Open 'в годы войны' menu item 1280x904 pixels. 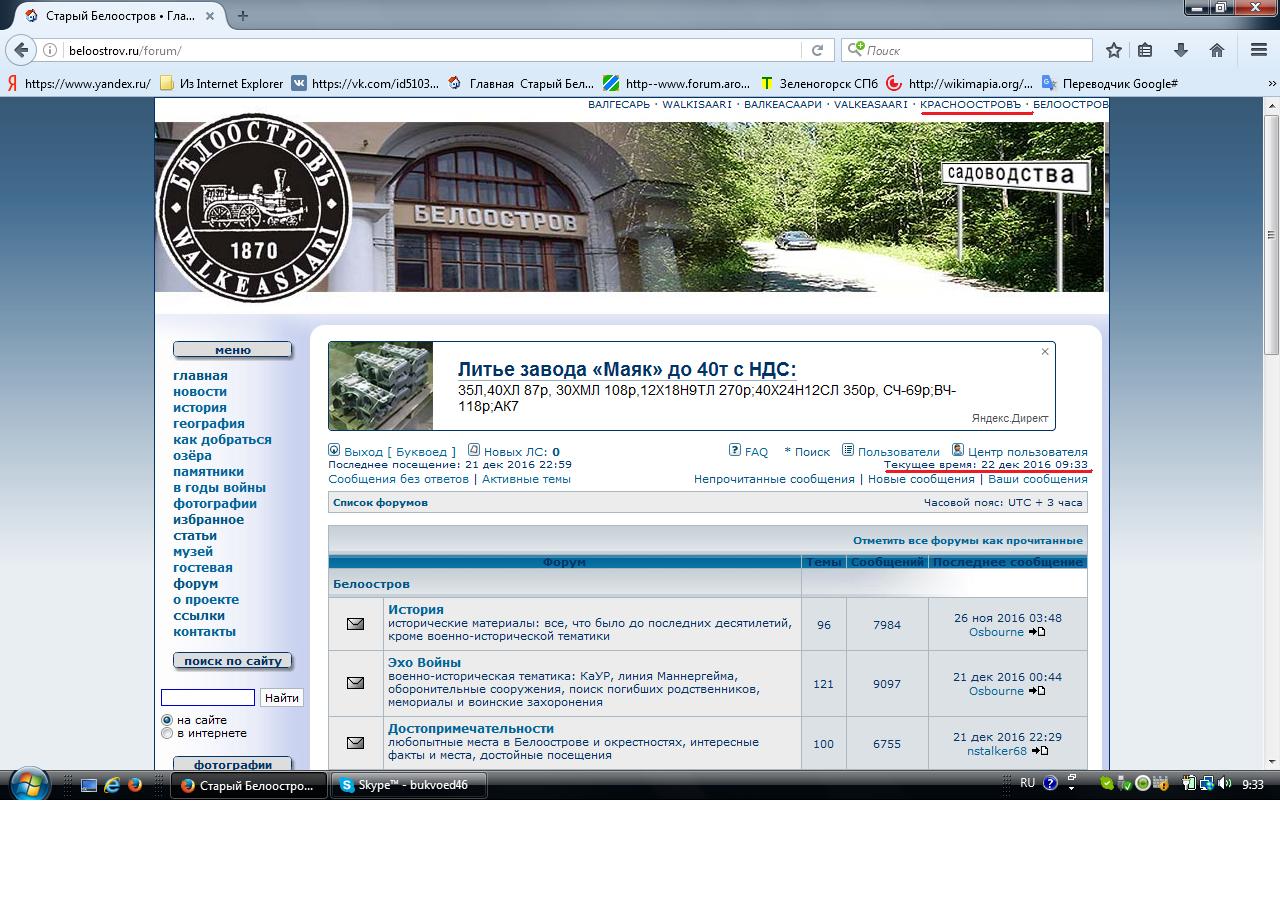[x=219, y=487]
